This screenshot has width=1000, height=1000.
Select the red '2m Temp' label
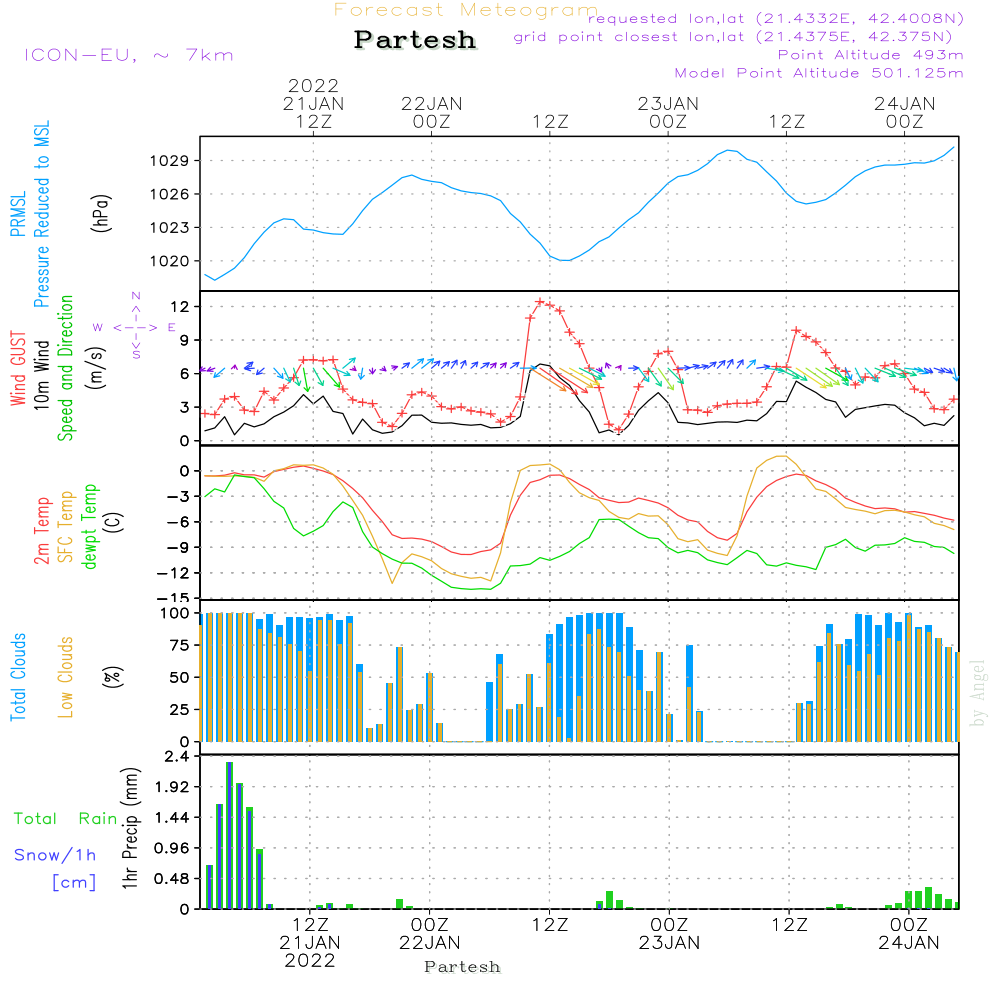point(41,531)
